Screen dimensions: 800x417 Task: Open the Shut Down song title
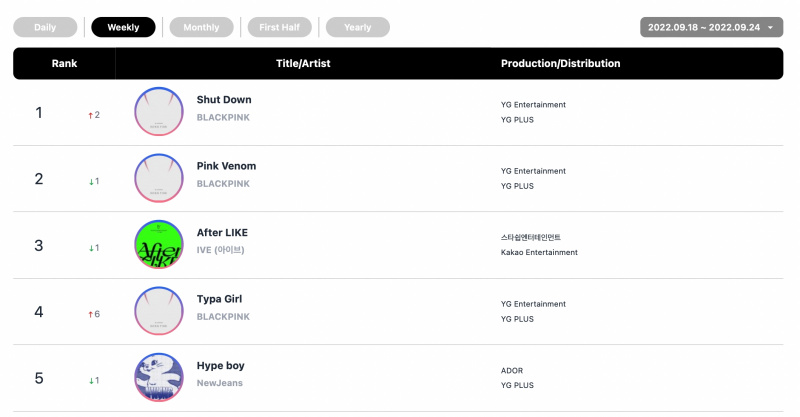(224, 100)
